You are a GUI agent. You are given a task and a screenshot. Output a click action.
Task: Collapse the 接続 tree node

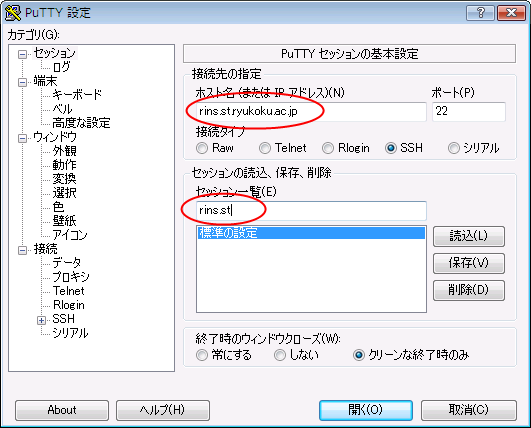pyautogui.click(x=22, y=250)
